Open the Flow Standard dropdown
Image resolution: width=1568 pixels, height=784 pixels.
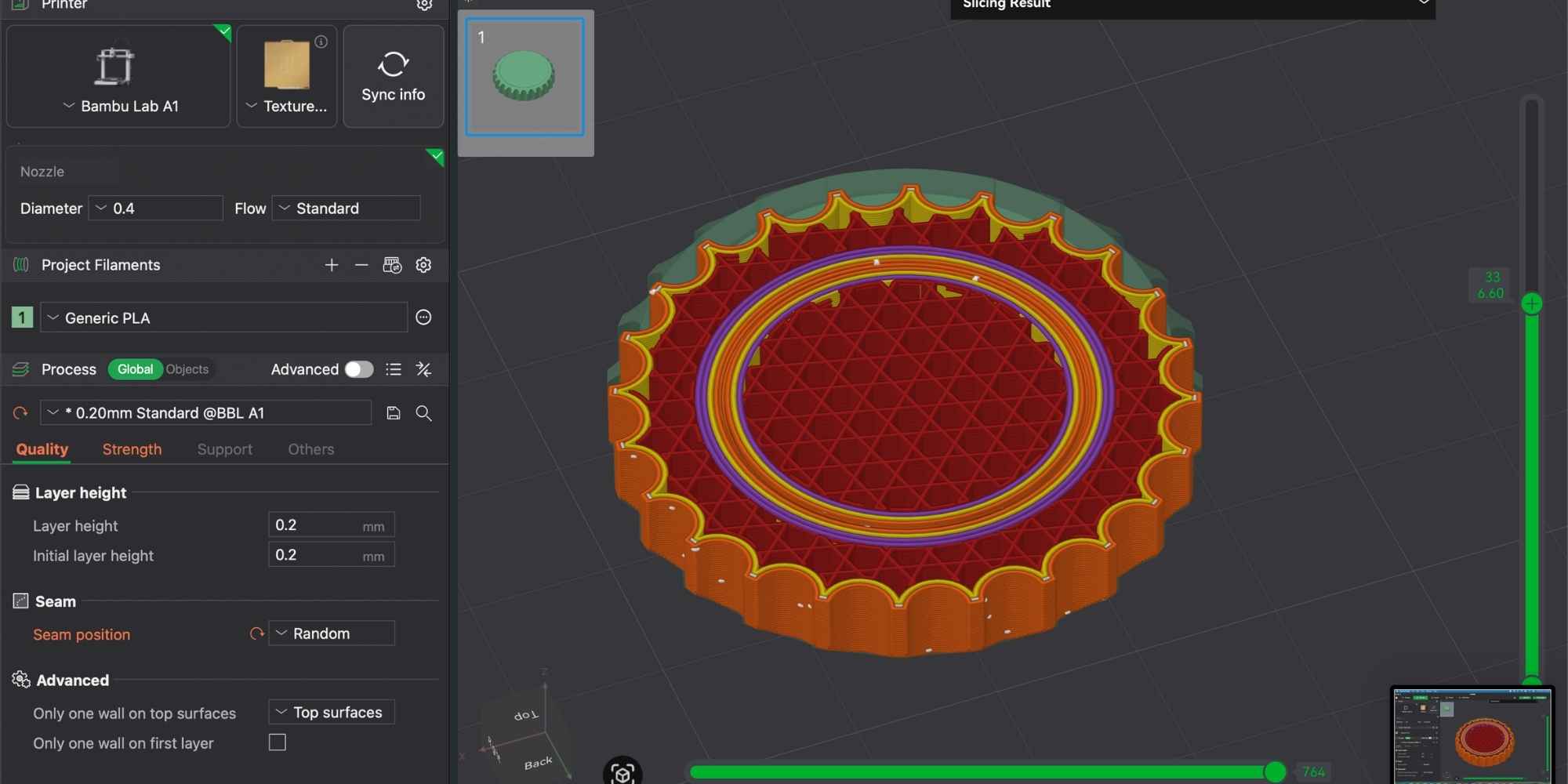click(346, 209)
